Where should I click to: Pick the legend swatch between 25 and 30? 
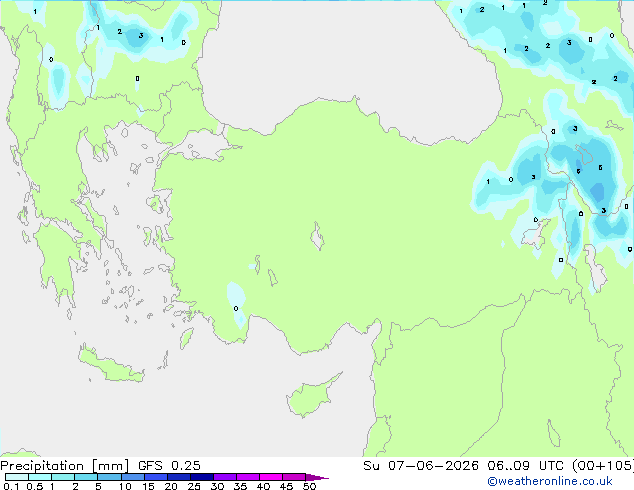tap(202, 477)
